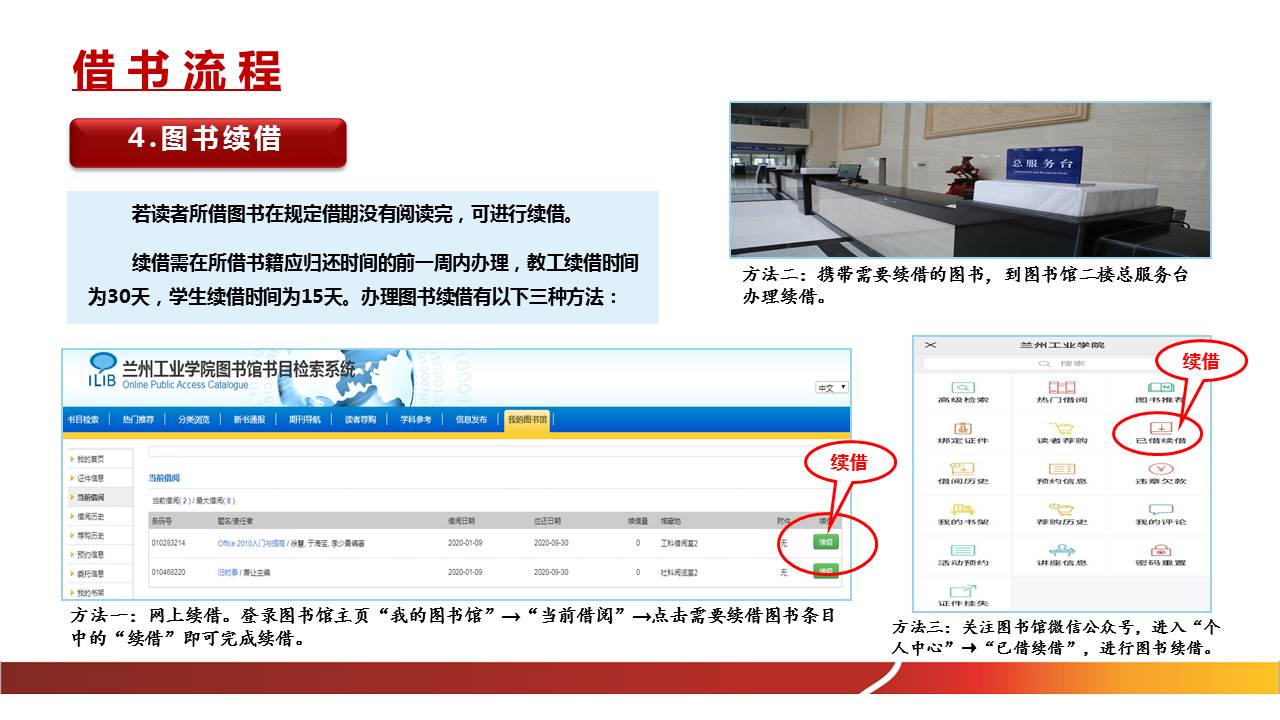The width and height of the screenshot is (1280, 720).
Task: Tap the 讲座信息 lecture info icon
Action: (x=1061, y=551)
